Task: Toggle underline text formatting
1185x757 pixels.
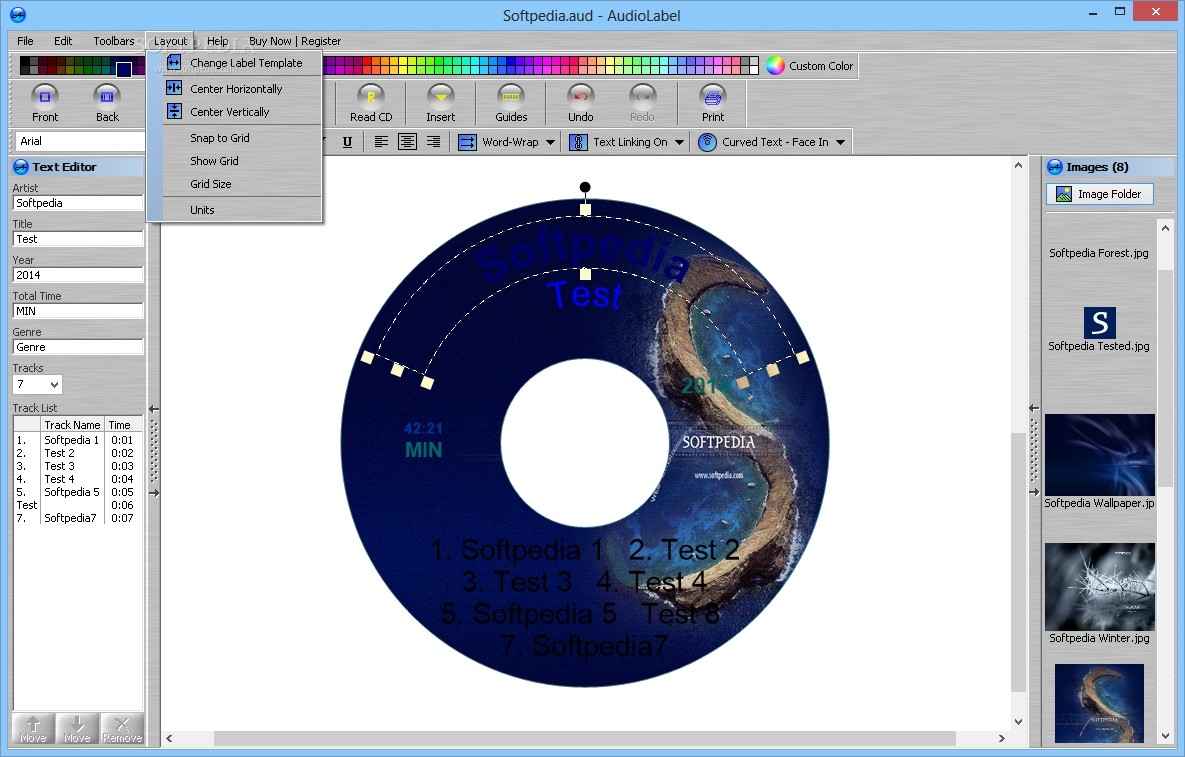Action: tap(348, 142)
